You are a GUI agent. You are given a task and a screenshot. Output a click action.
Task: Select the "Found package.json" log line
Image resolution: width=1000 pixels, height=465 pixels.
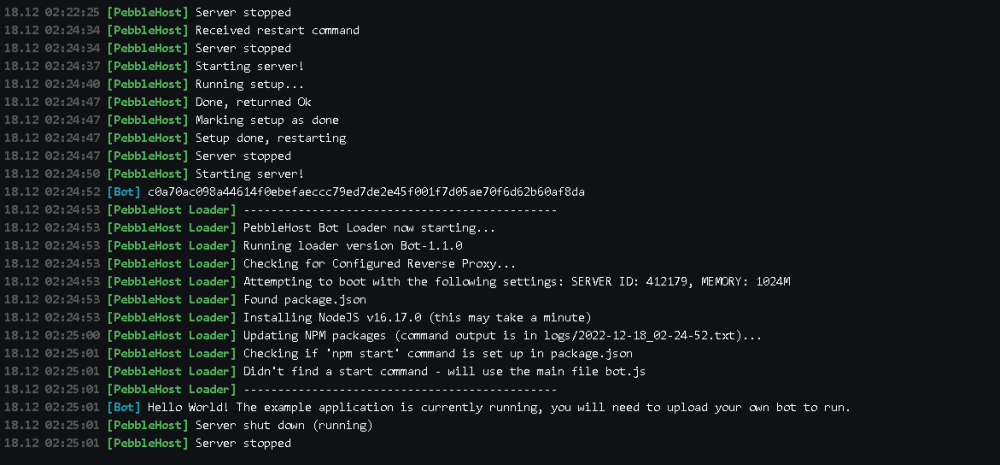point(304,300)
